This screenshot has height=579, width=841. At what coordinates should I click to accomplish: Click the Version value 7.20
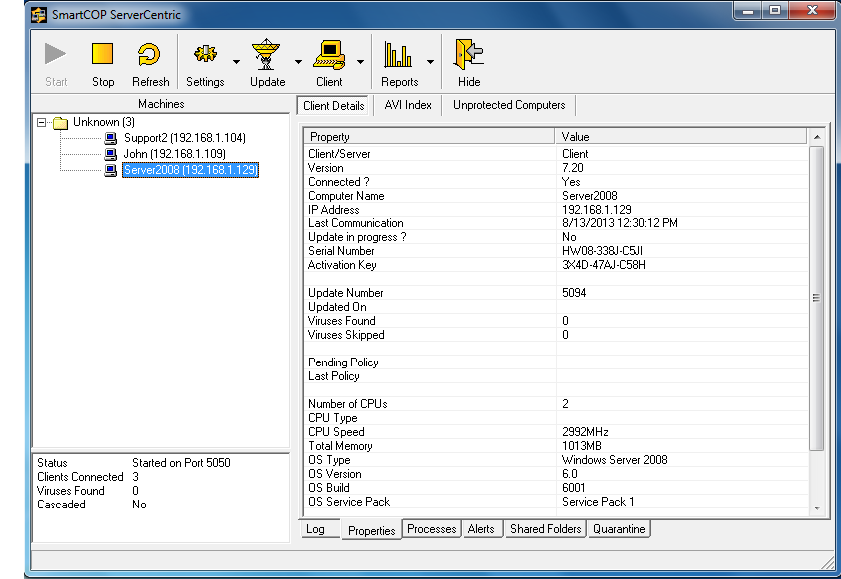(573, 168)
